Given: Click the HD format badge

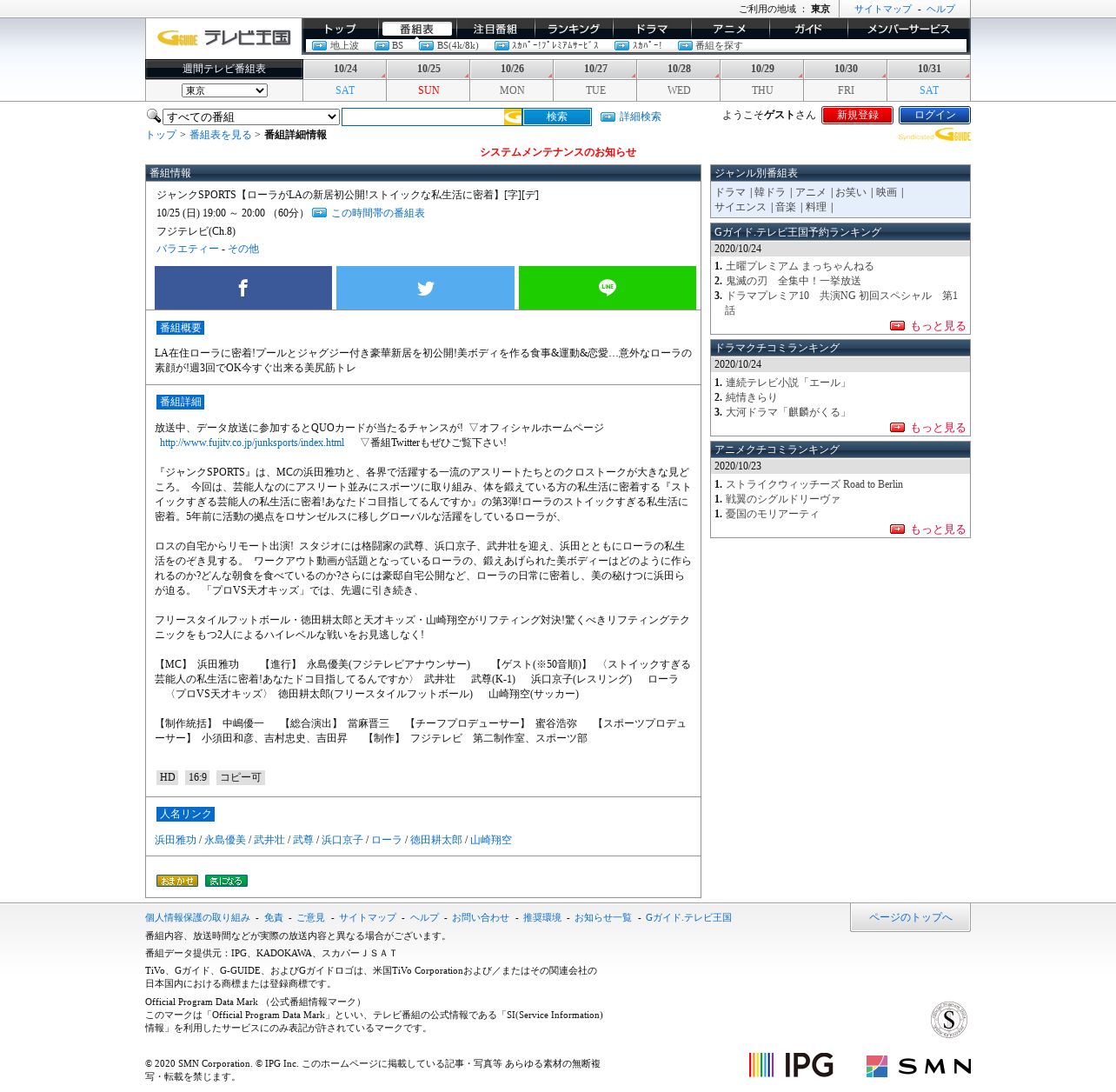Looking at the screenshot, I should click(x=168, y=777).
